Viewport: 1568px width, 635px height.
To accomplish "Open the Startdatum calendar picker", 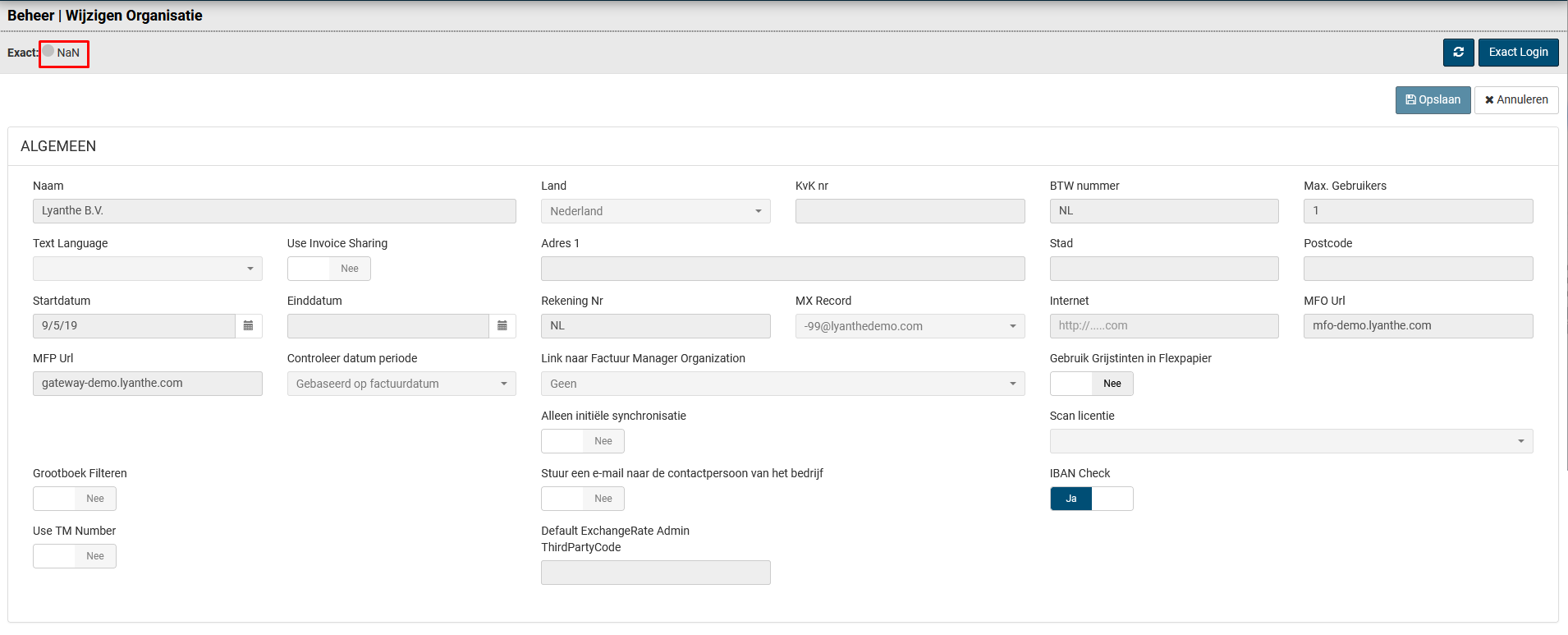I will point(248,326).
